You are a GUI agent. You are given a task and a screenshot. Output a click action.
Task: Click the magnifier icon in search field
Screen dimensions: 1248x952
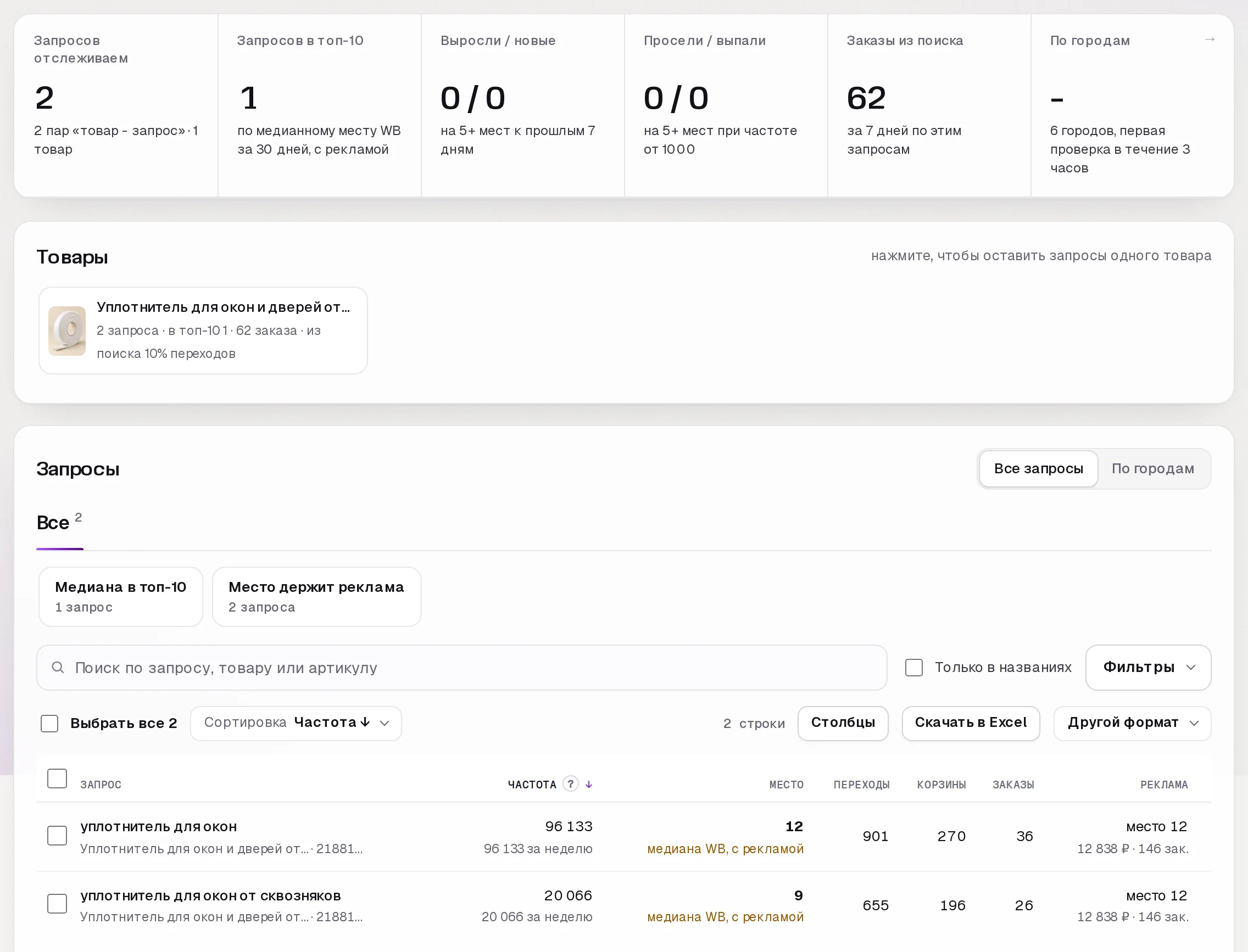(x=58, y=668)
